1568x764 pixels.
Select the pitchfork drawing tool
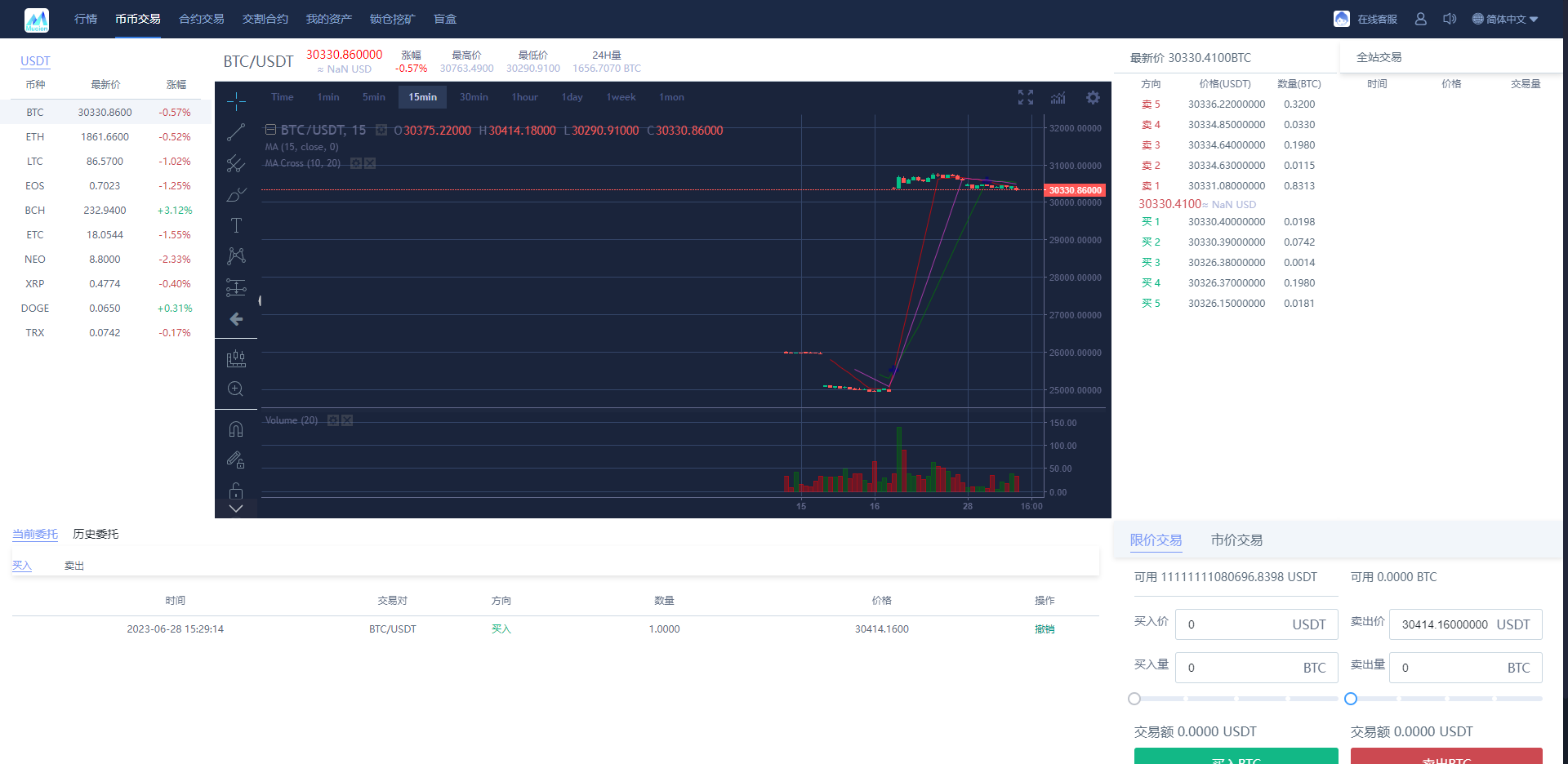(236, 163)
